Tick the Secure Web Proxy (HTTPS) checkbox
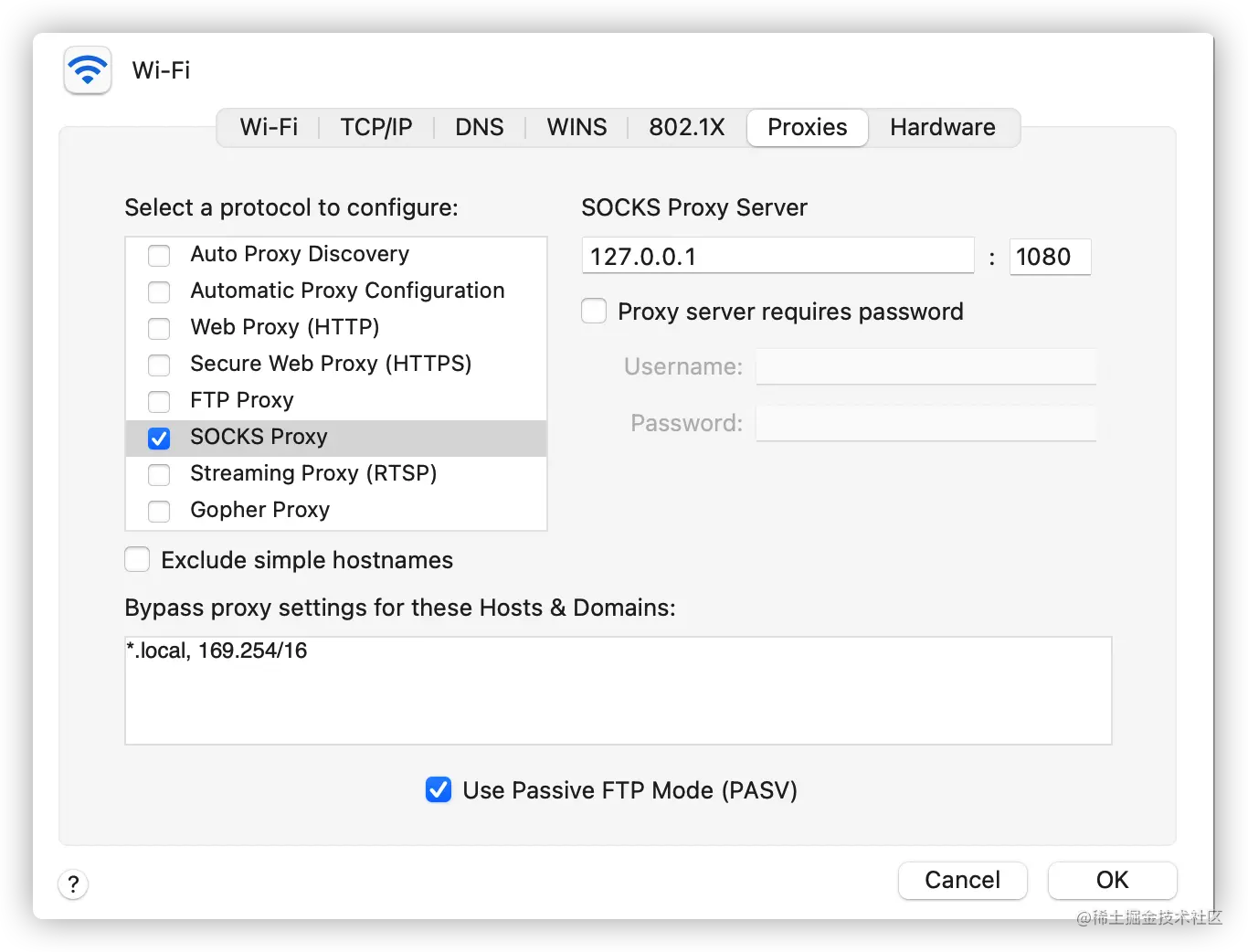The image size is (1248, 952). [159, 365]
